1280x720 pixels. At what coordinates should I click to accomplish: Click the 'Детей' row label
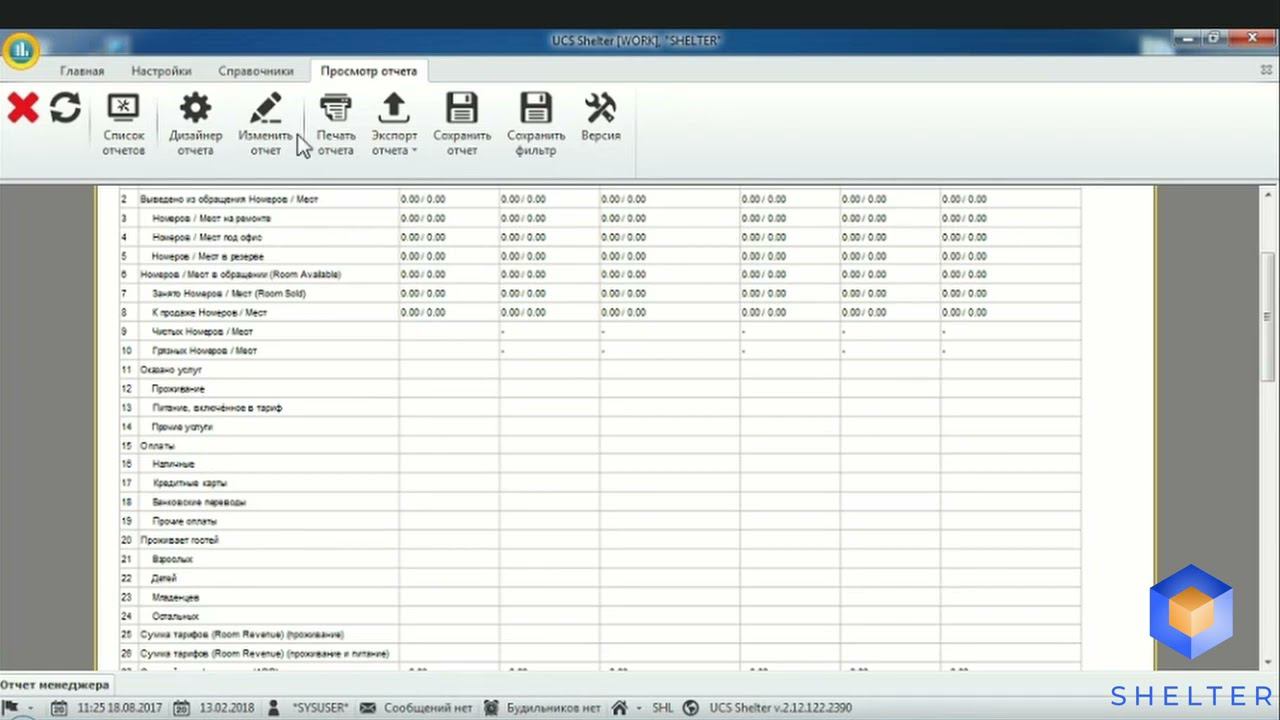pyautogui.click(x=164, y=578)
